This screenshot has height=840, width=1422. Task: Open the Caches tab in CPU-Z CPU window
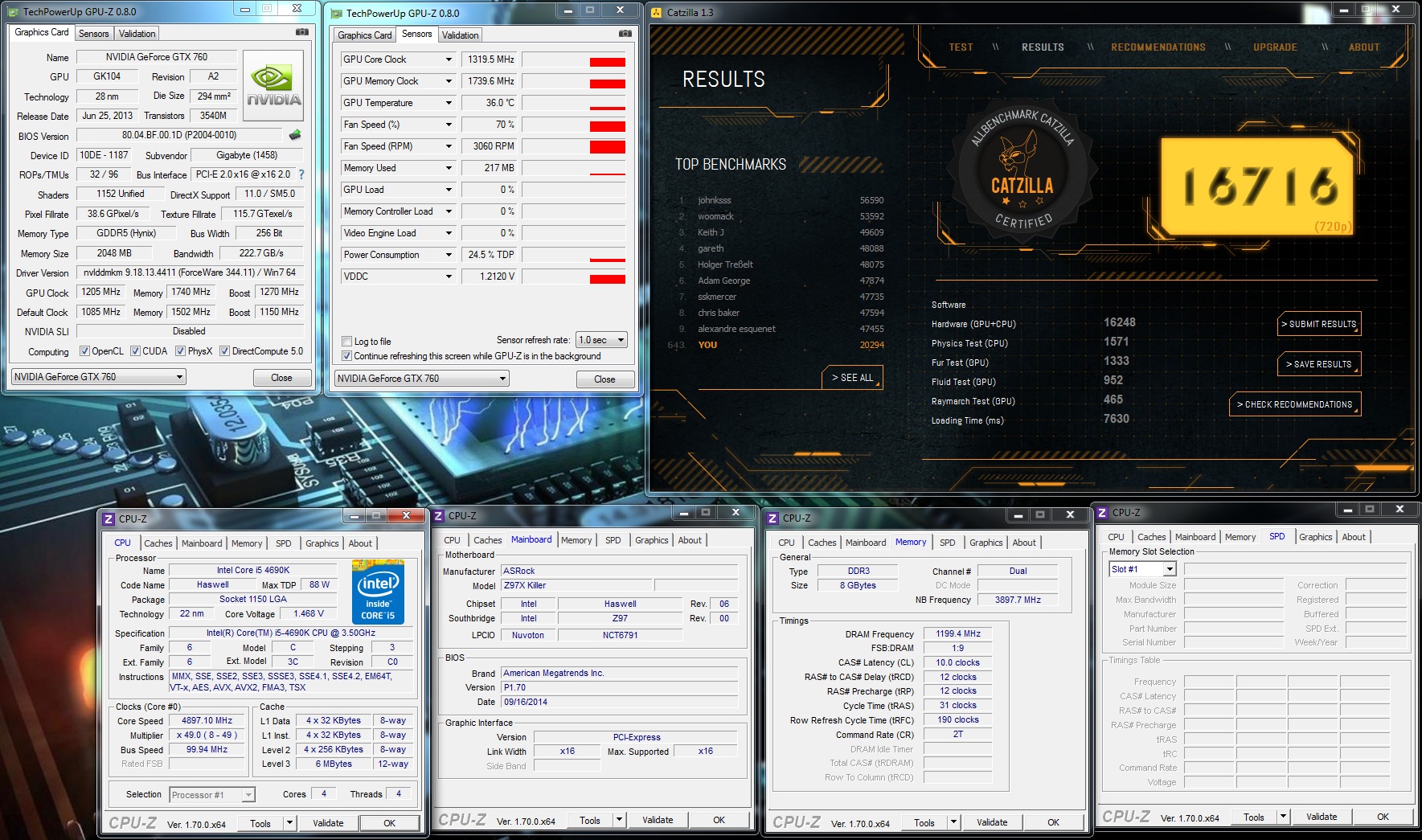pos(158,543)
